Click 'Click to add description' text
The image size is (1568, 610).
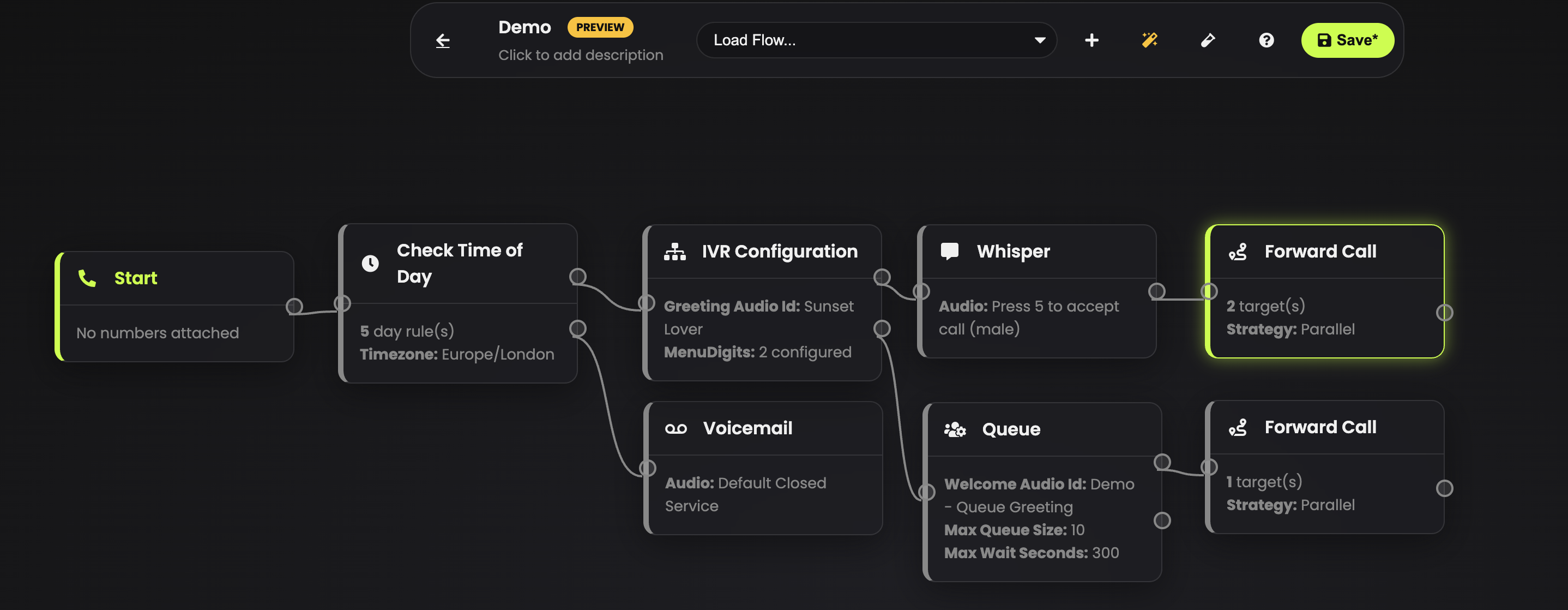coord(581,55)
